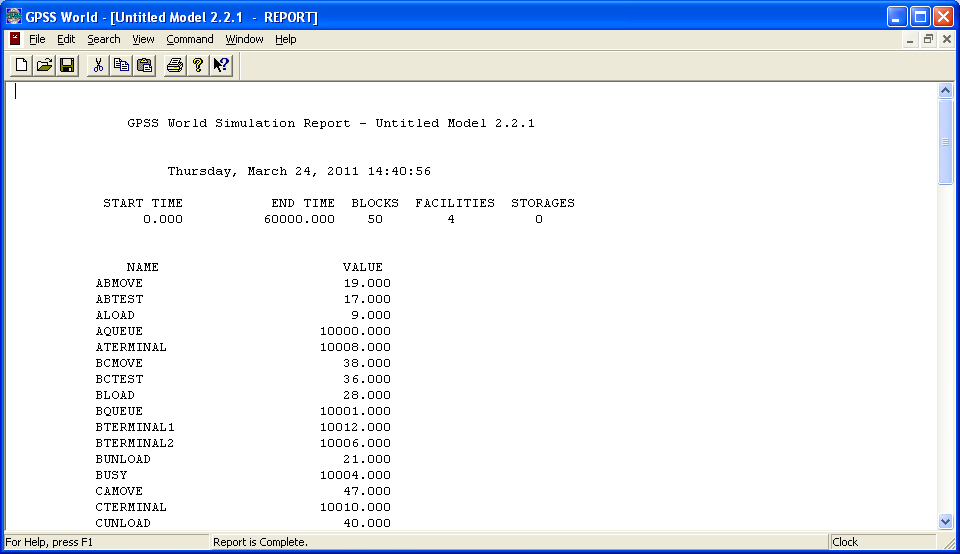Image resolution: width=960 pixels, height=554 pixels.
Task: Open the Edit menu
Action: 66,39
